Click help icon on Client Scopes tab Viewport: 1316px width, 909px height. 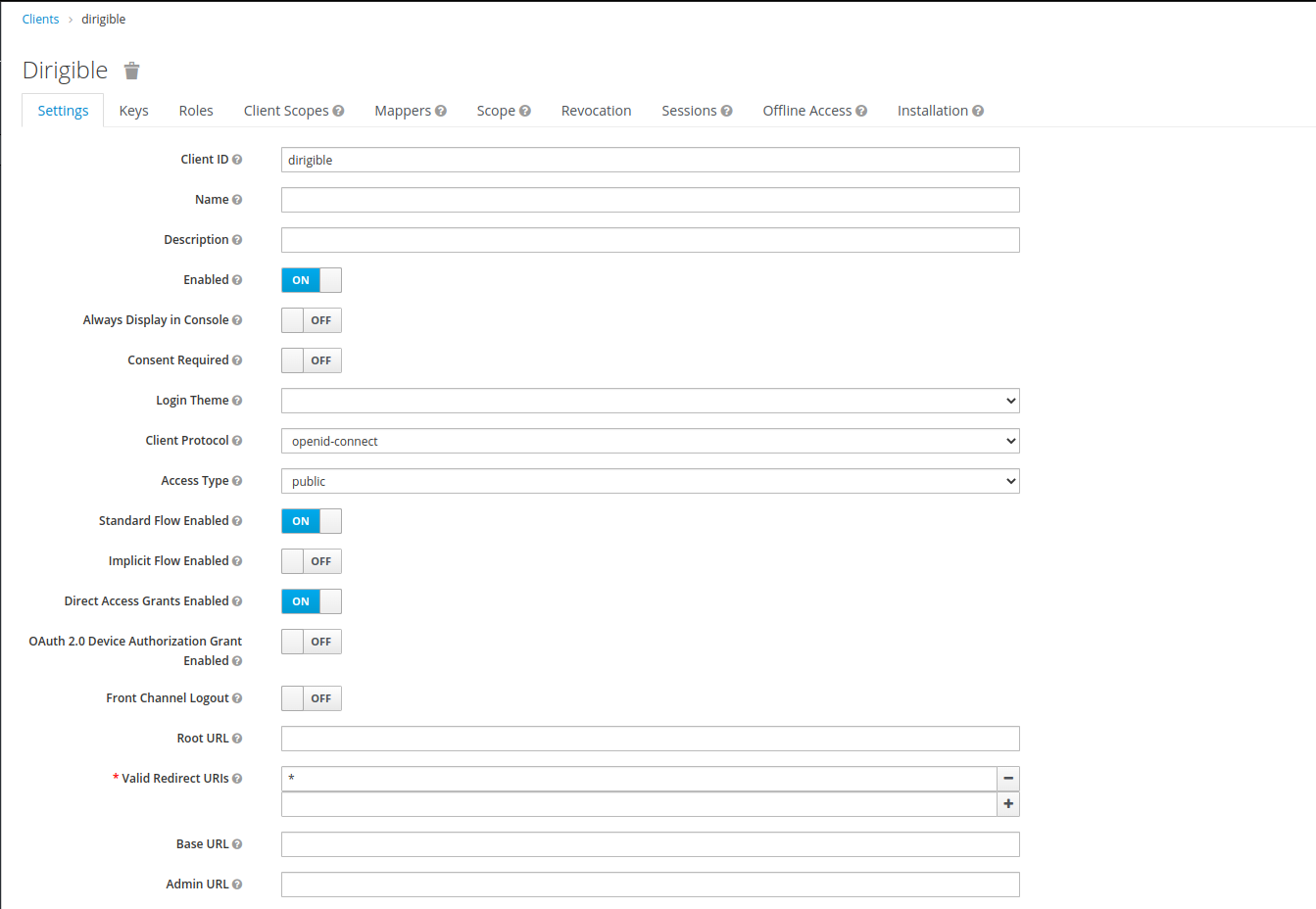coord(338,111)
